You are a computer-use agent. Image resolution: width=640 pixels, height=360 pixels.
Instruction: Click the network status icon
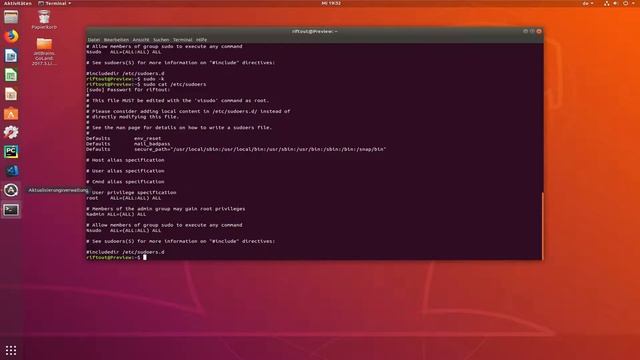(x=607, y=3)
